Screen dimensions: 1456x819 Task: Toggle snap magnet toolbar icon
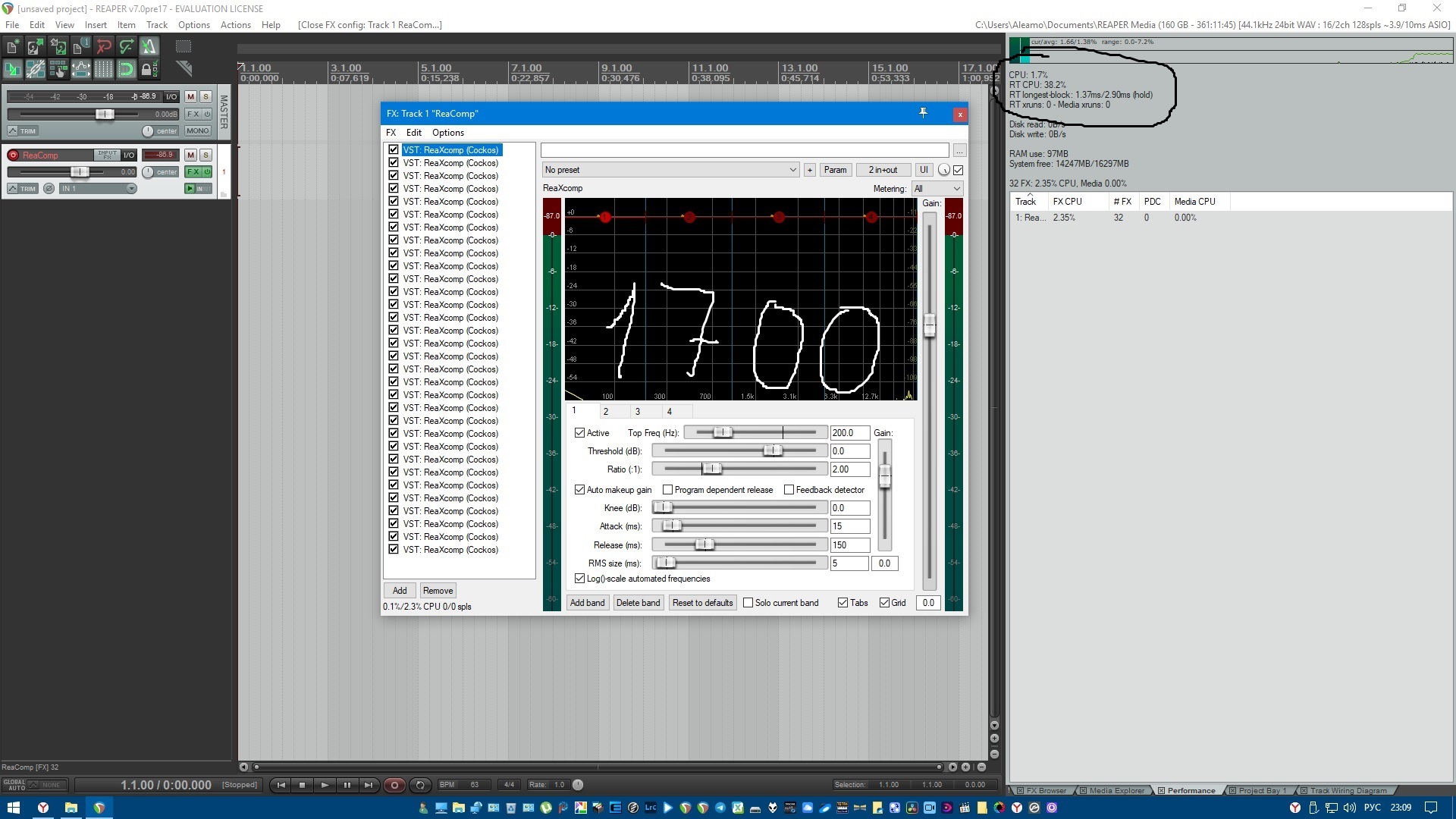(x=127, y=70)
